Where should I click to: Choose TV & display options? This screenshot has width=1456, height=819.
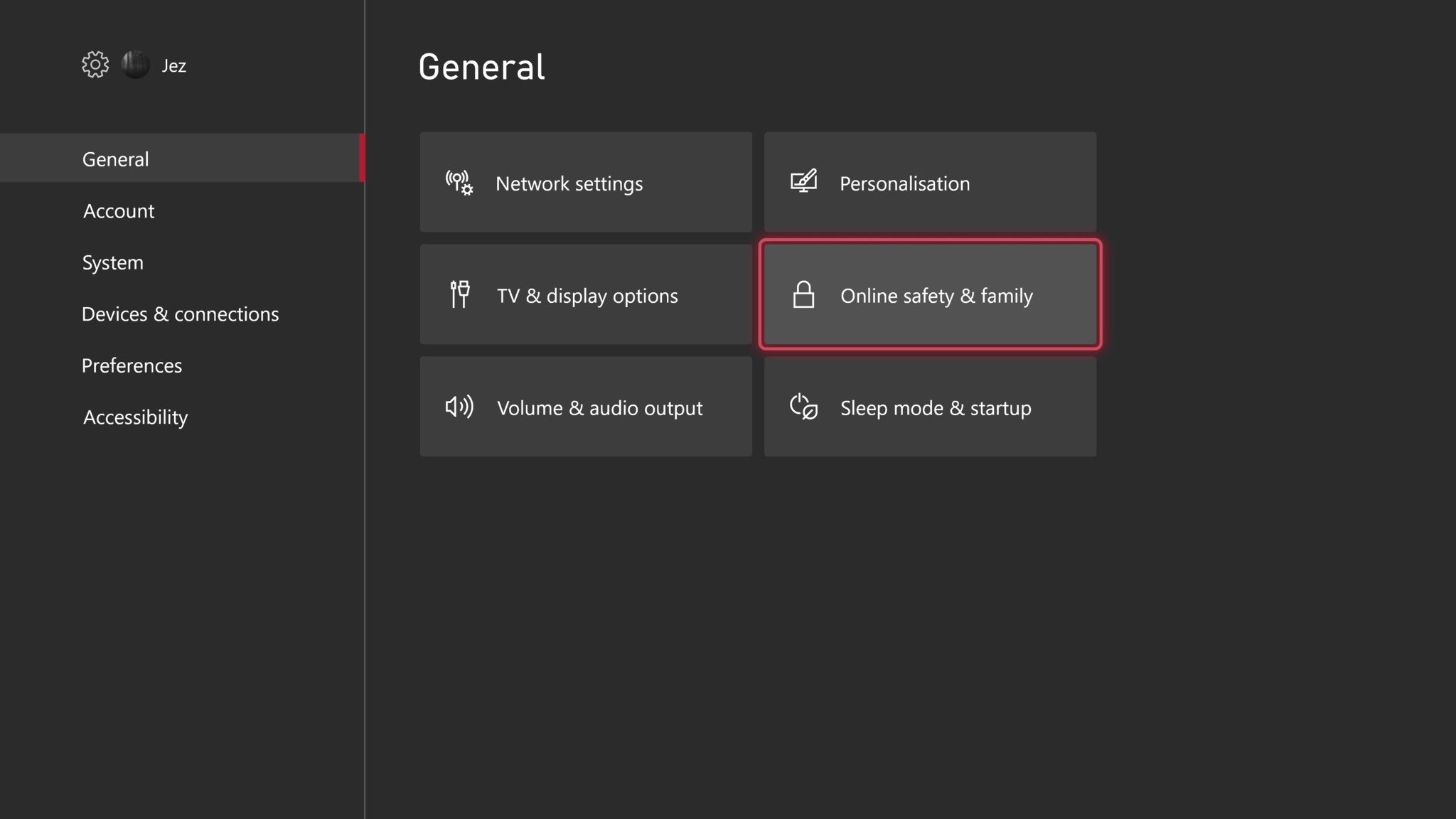click(x=587, y=296)
